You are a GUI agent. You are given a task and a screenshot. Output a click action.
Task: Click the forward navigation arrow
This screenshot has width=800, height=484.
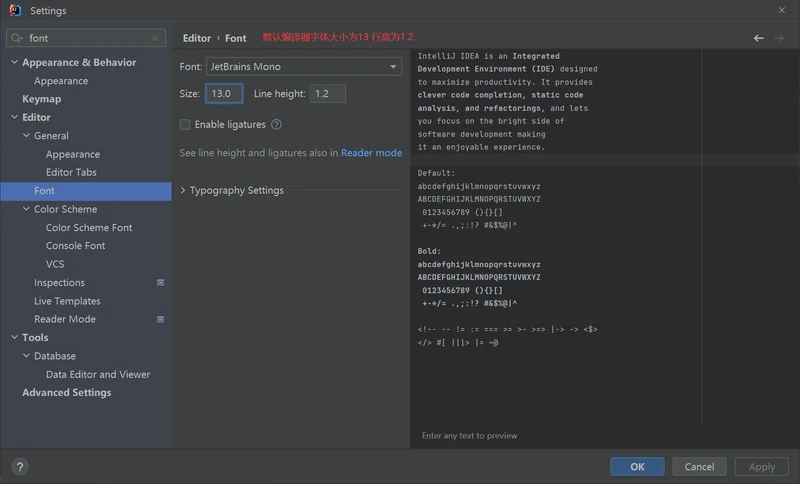pyautogui.click(x=779, y=38)
